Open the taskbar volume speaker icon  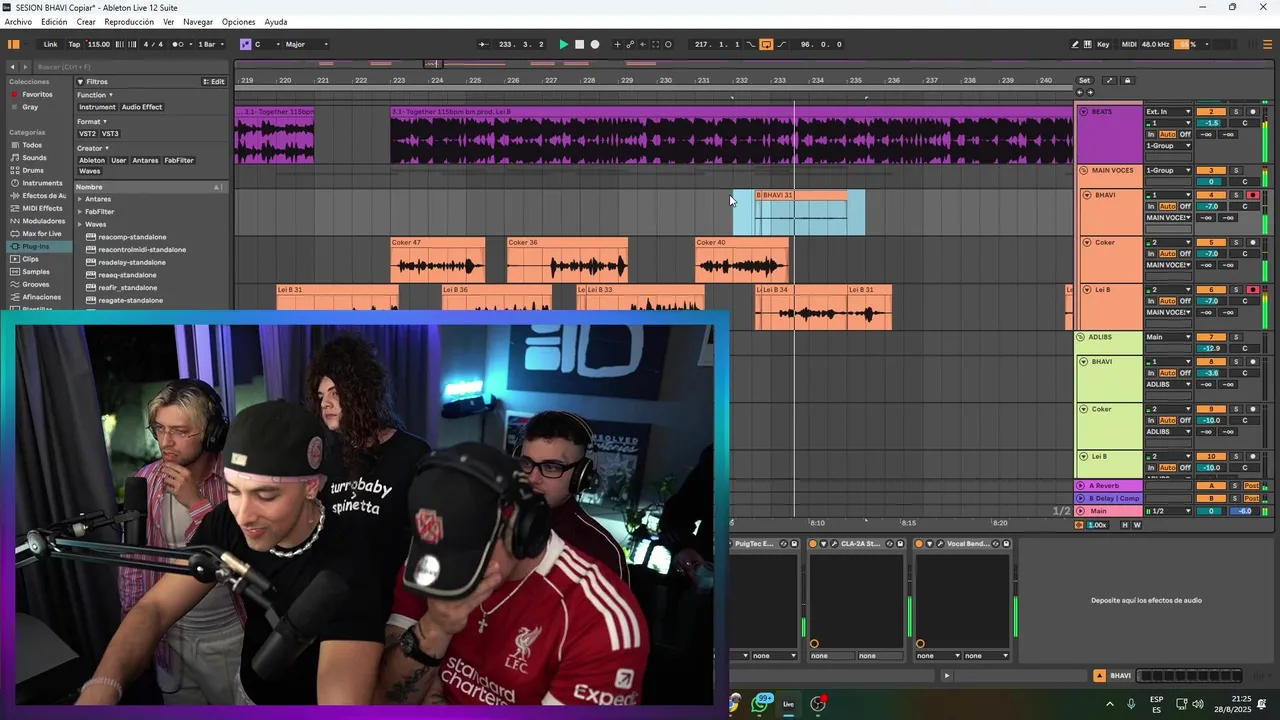[1197, 704]
